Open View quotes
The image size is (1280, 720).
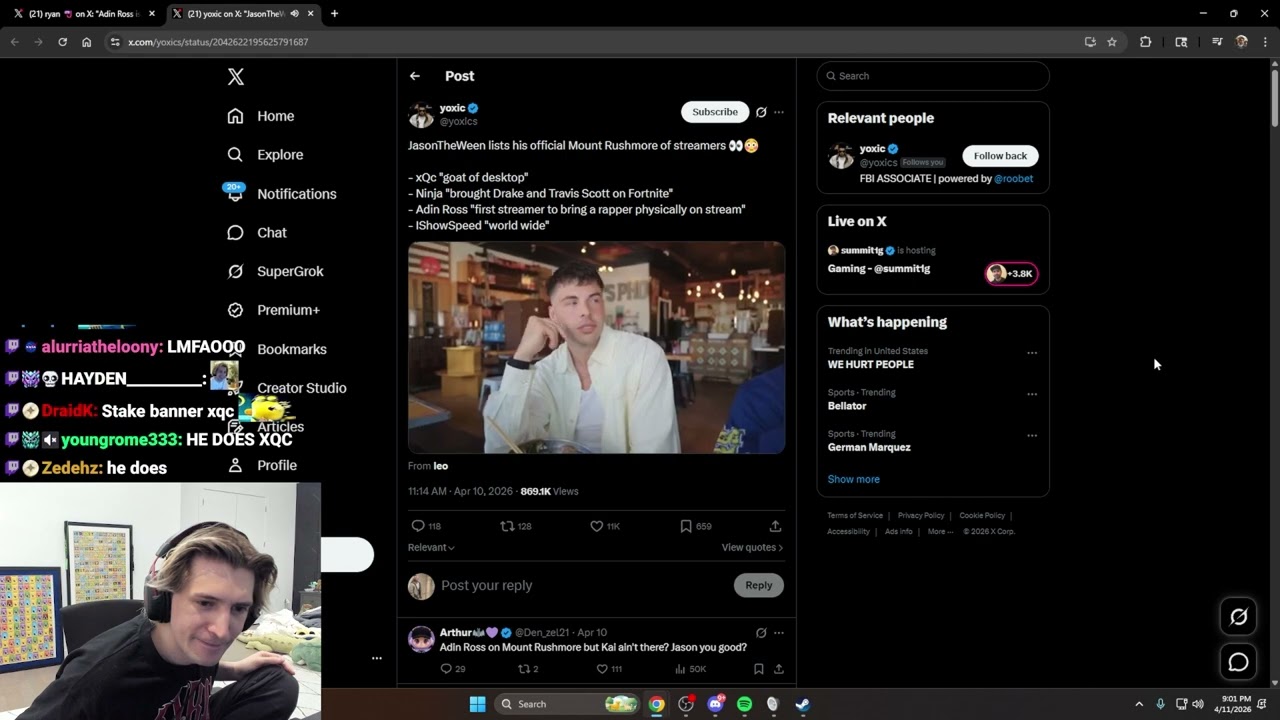pos(752,547)
